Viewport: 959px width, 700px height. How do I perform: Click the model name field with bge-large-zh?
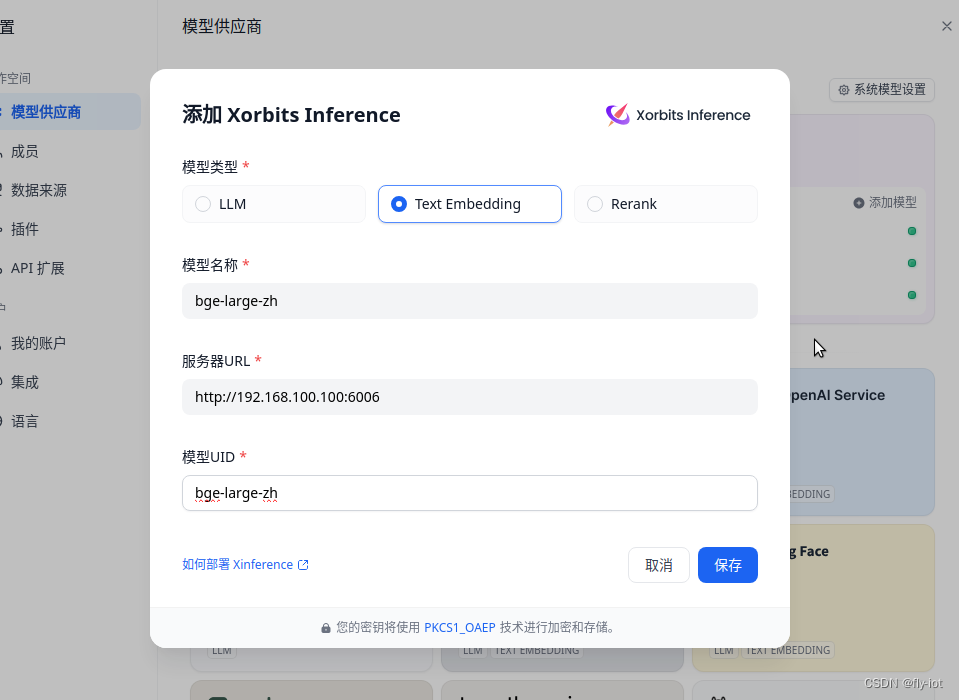click(x=470, y=301)
